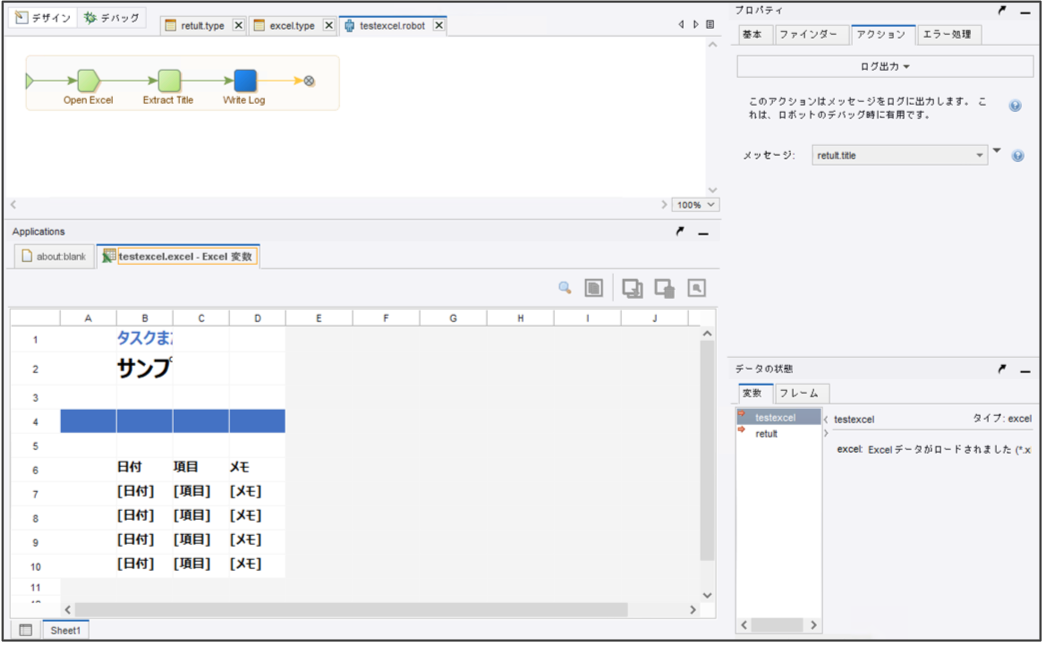Click the spreadsheet scroll right arrow

point(693,609)
